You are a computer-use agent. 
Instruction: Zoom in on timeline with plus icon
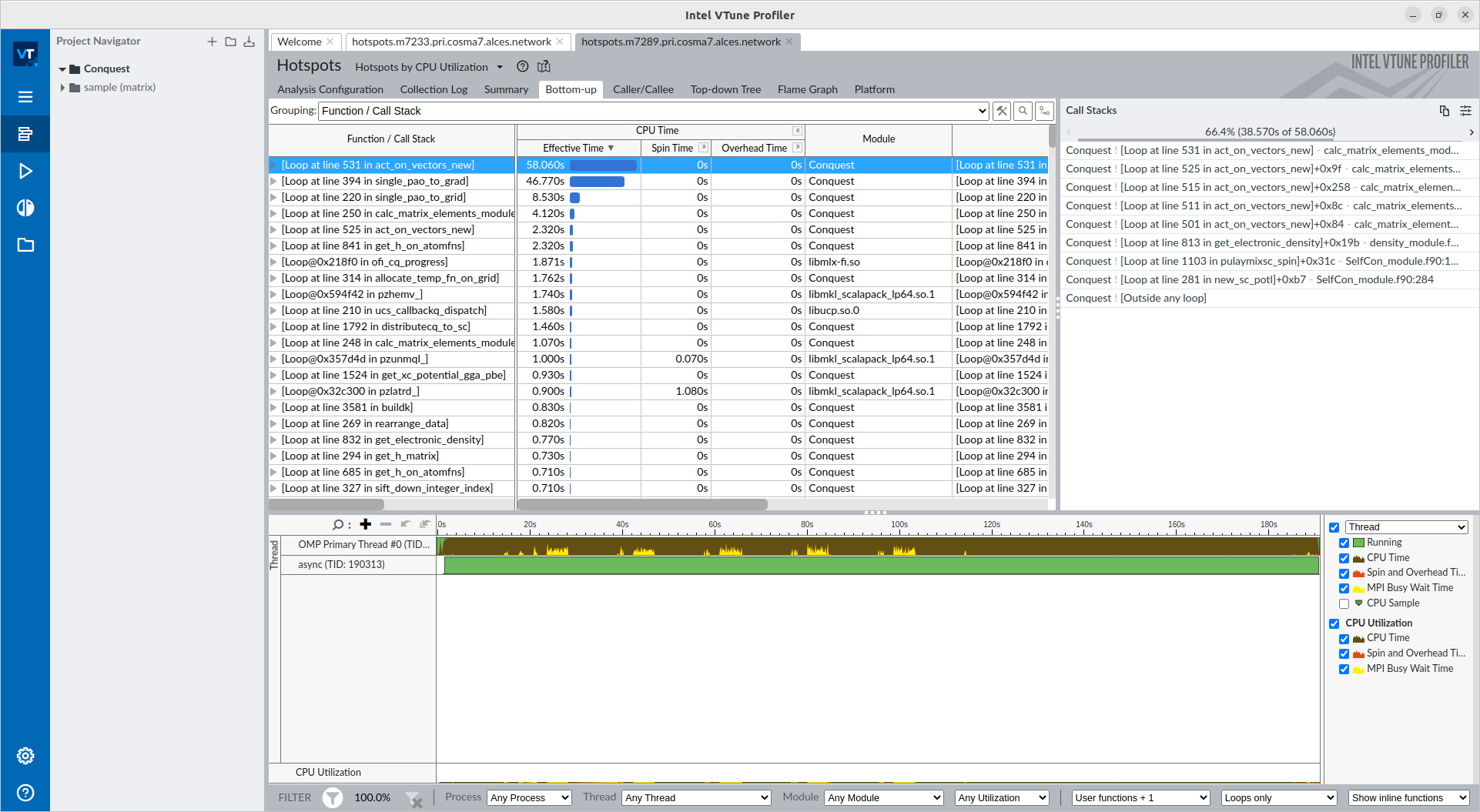pyautogui.click(x=365, y=524)
